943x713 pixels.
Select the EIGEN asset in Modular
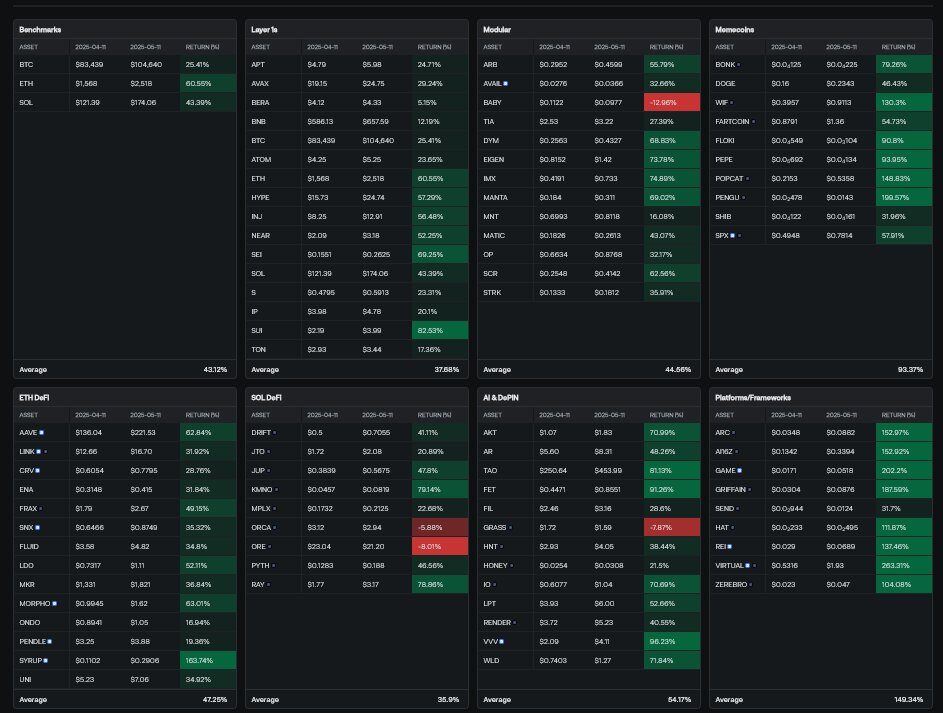click(x=494, y=160)
